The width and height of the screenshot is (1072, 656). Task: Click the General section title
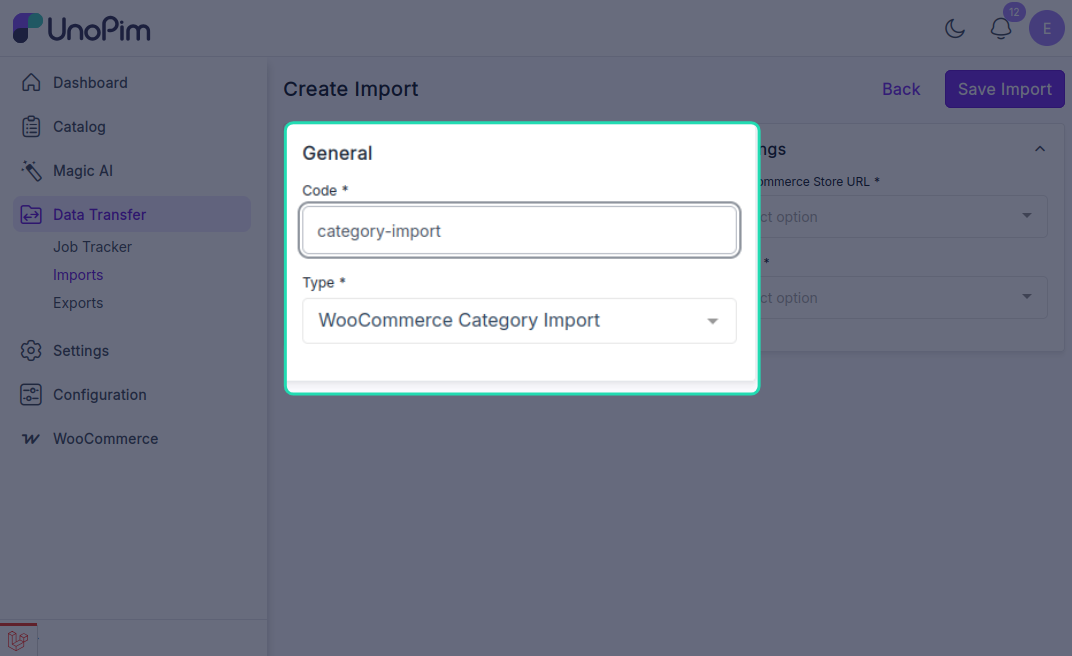point(337,153)
